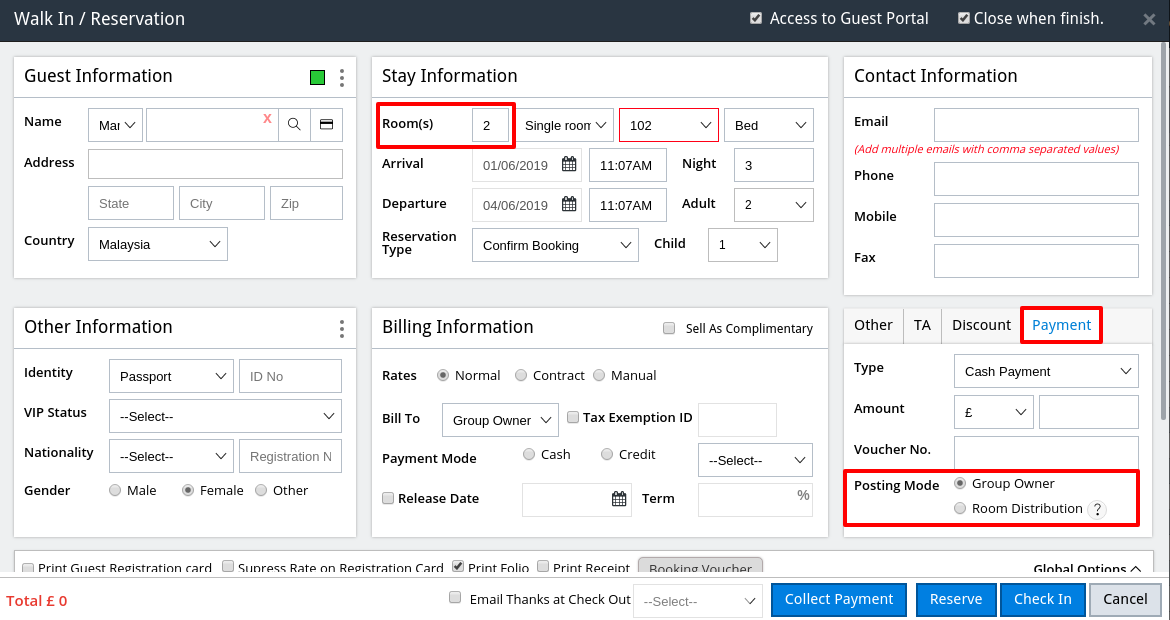
Task: Open the Nationality dropdown
Action: (x=171, y=456)
